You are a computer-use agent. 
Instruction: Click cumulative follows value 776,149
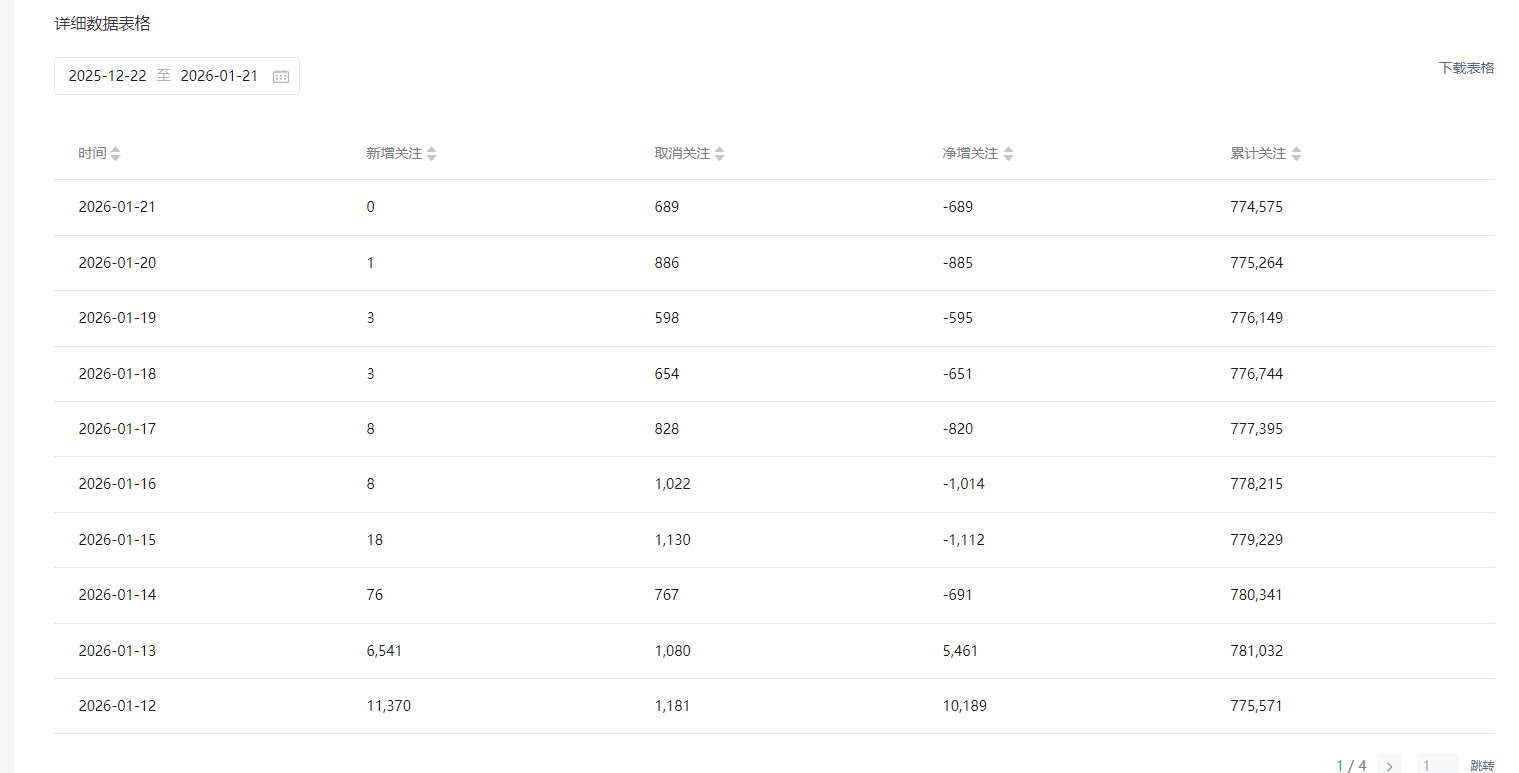(x=1257, y=318)
